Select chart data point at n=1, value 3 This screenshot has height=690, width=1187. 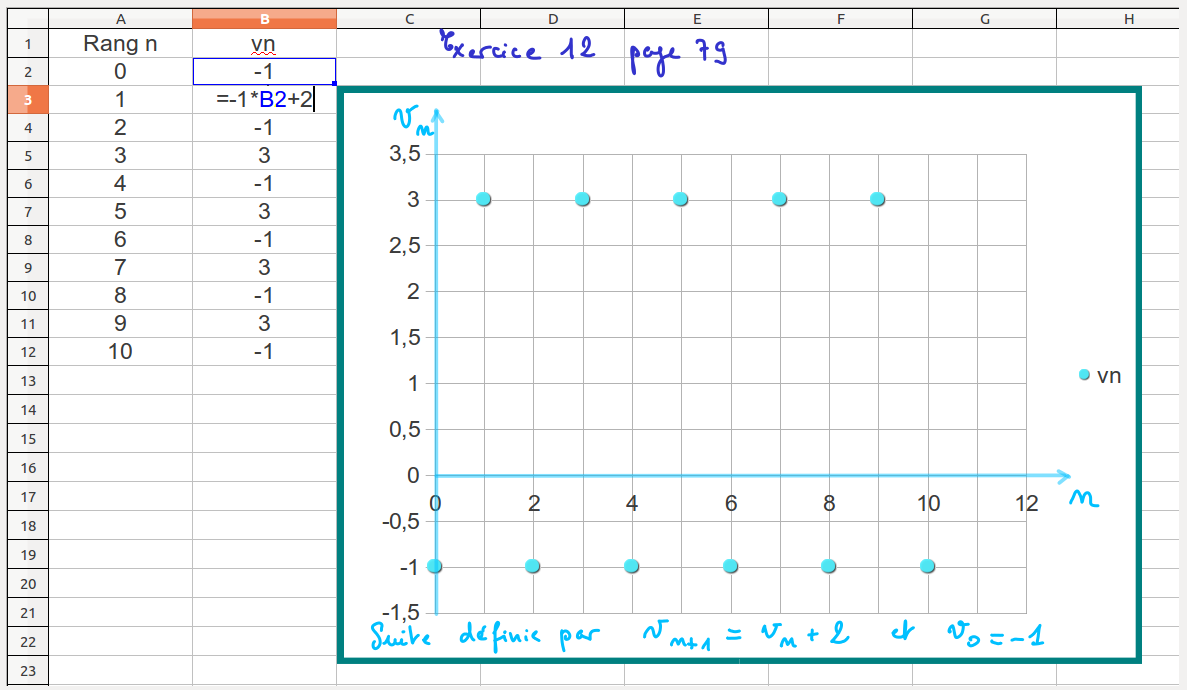pos(484,199)
